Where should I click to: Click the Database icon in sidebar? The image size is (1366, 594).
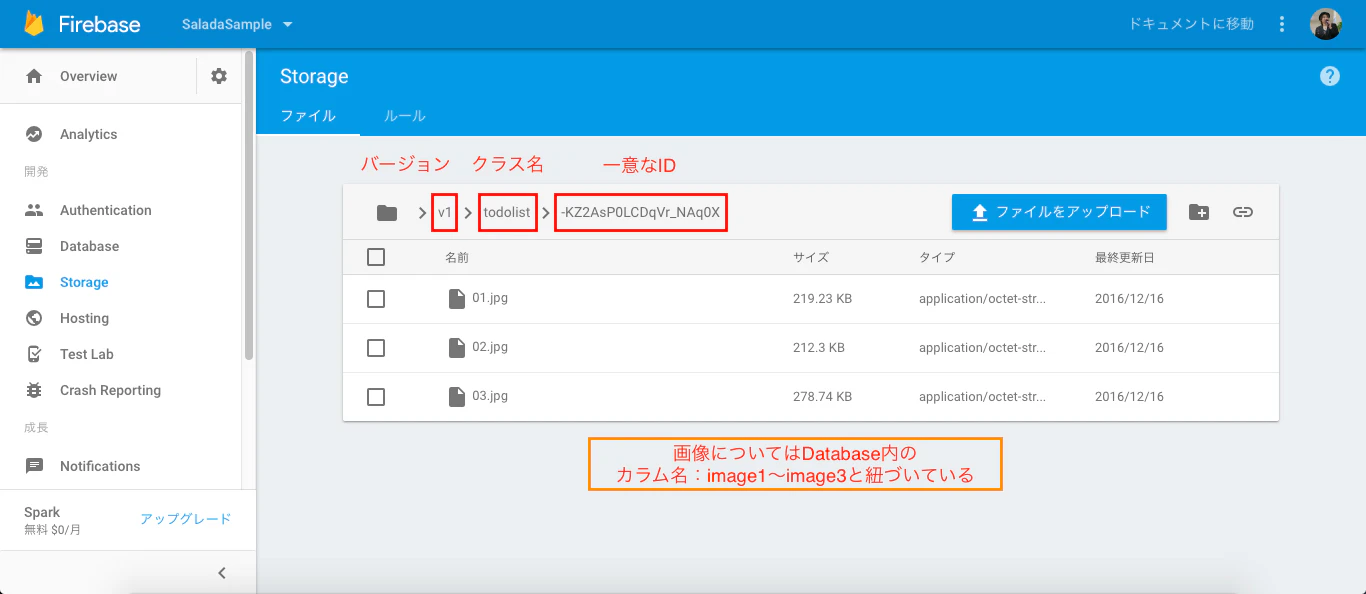tap(34, 246)
